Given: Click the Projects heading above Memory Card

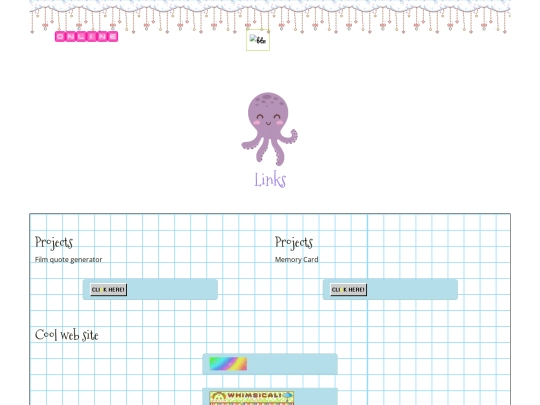Looking at the screenshot, I should click(294, 242).
